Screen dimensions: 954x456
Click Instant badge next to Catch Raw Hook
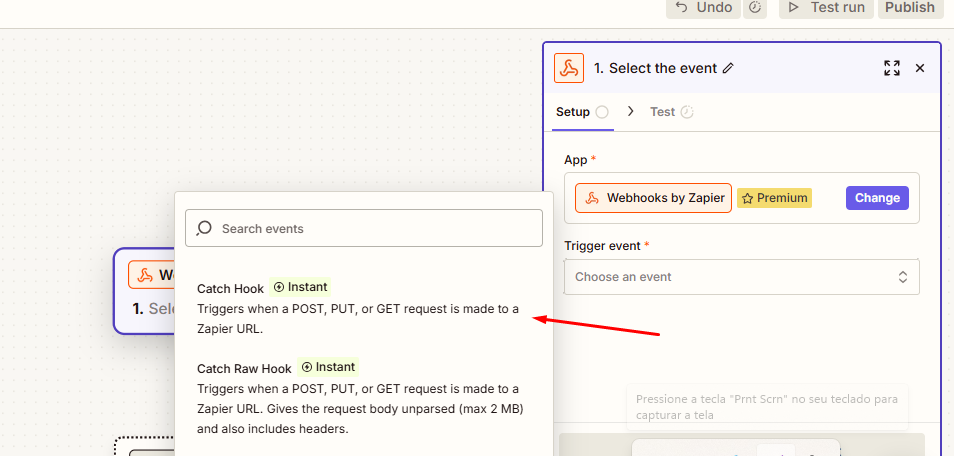coord(328,367)
